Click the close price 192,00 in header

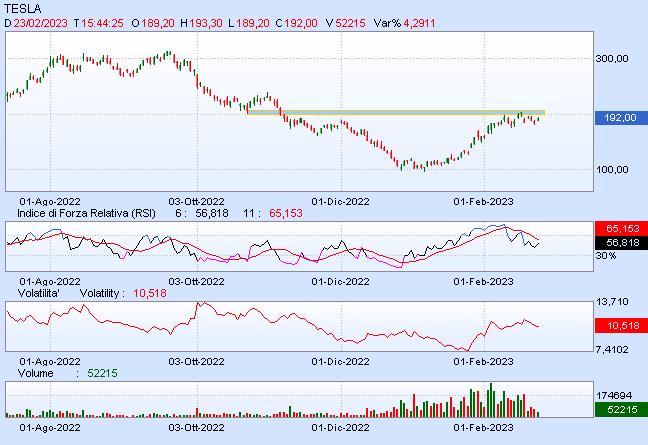click(x=301, y=23)
